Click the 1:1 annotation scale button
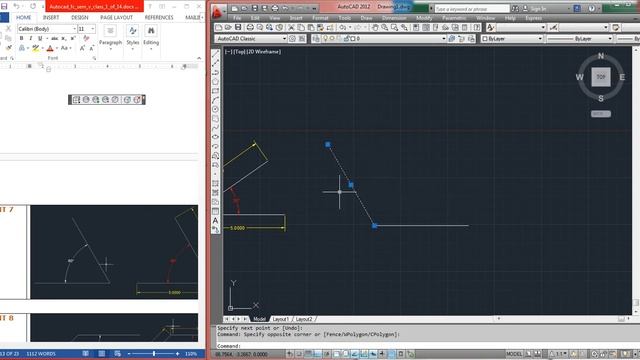The image size is (640, 360). point(558,354)
